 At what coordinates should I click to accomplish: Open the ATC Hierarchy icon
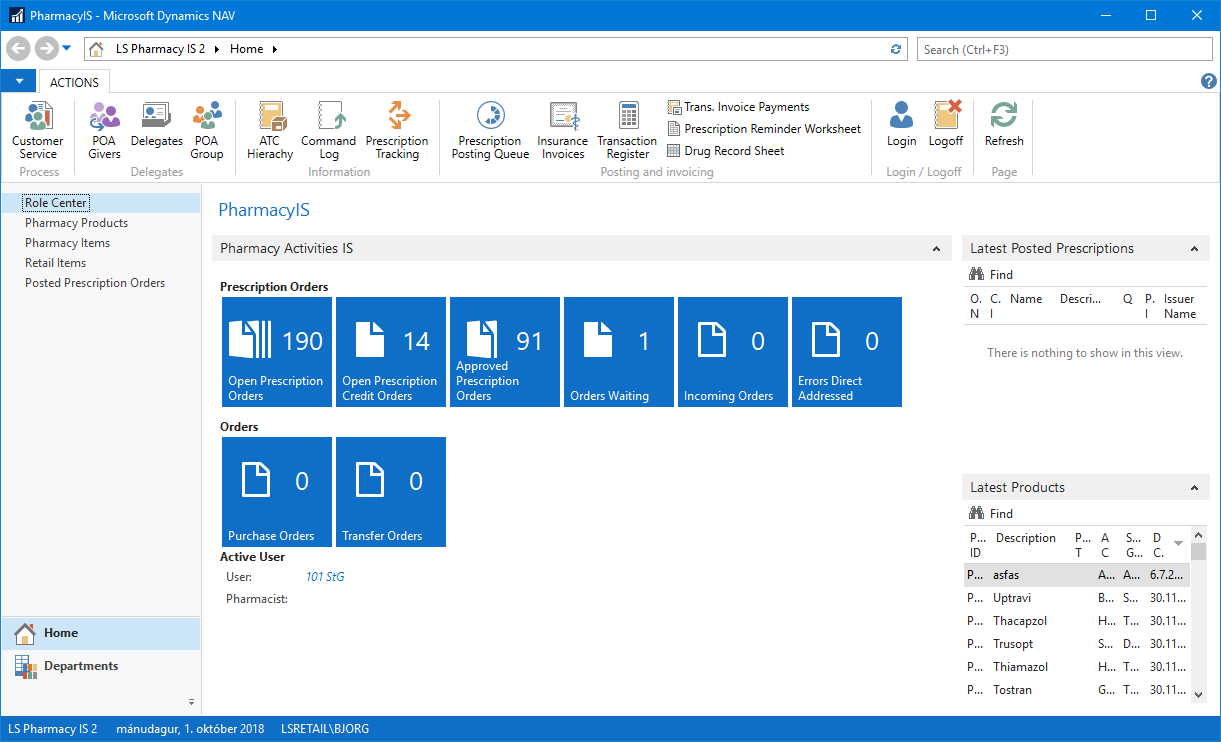coord(270,130)
